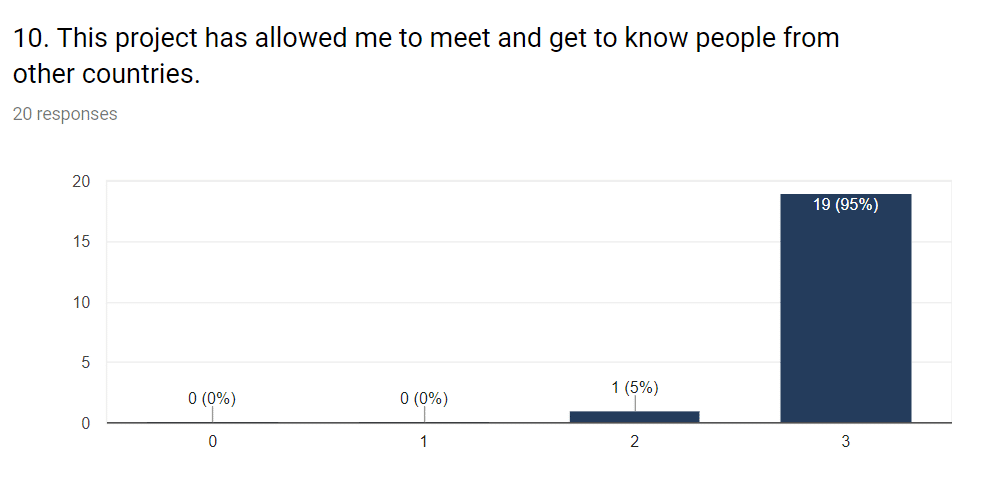Viewport: 982px width, 477px height.
Task: Click the question 10 title text
Action: click(426, 56)
